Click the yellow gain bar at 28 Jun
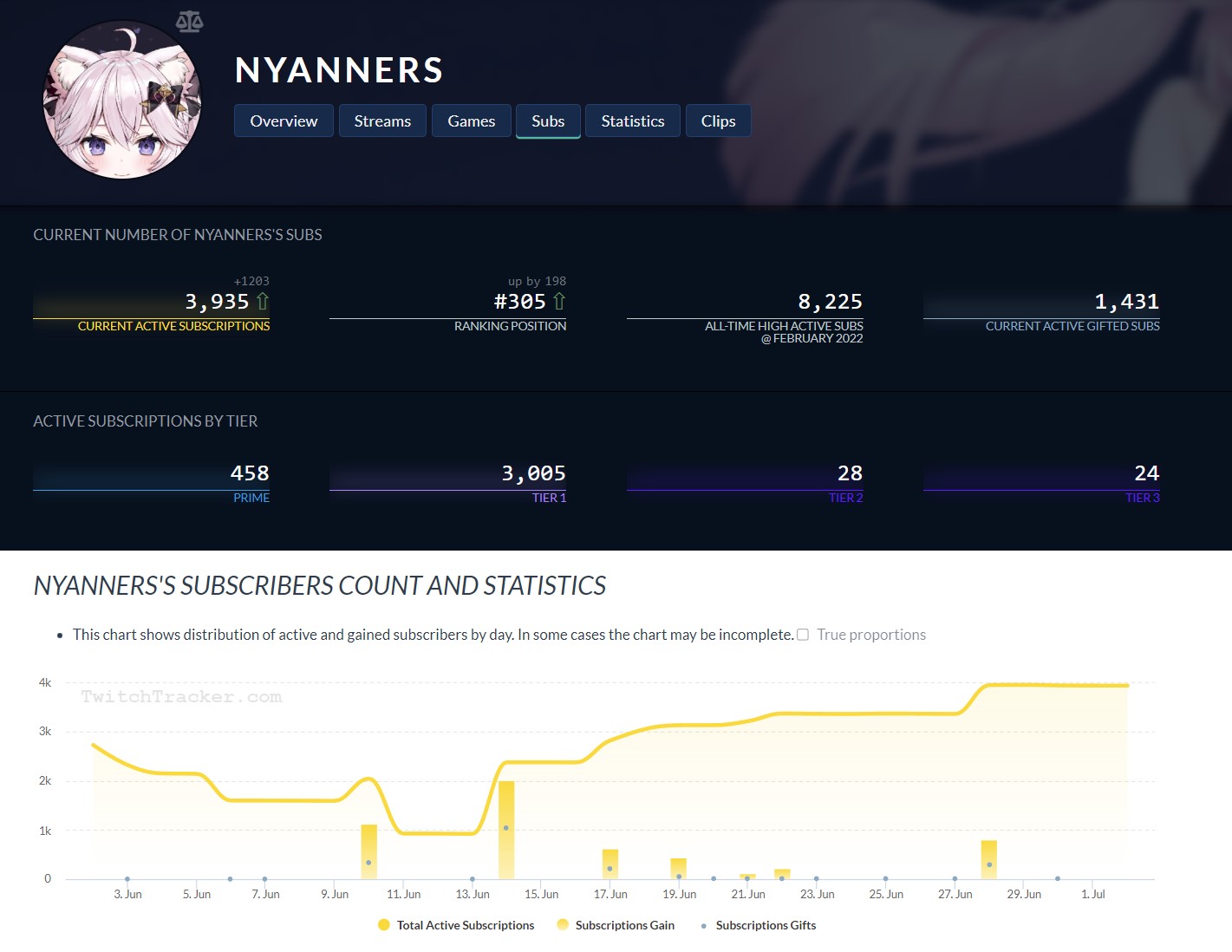 coord(989,859)
